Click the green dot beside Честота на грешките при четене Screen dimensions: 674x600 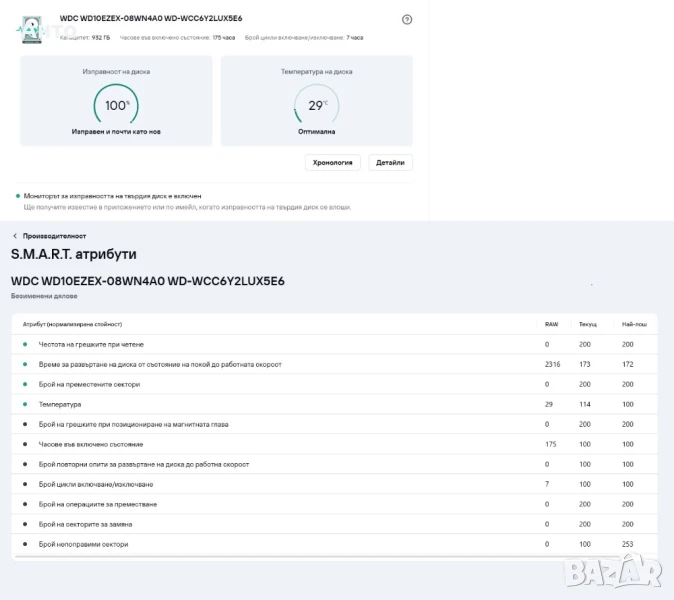tap(24, 344)
